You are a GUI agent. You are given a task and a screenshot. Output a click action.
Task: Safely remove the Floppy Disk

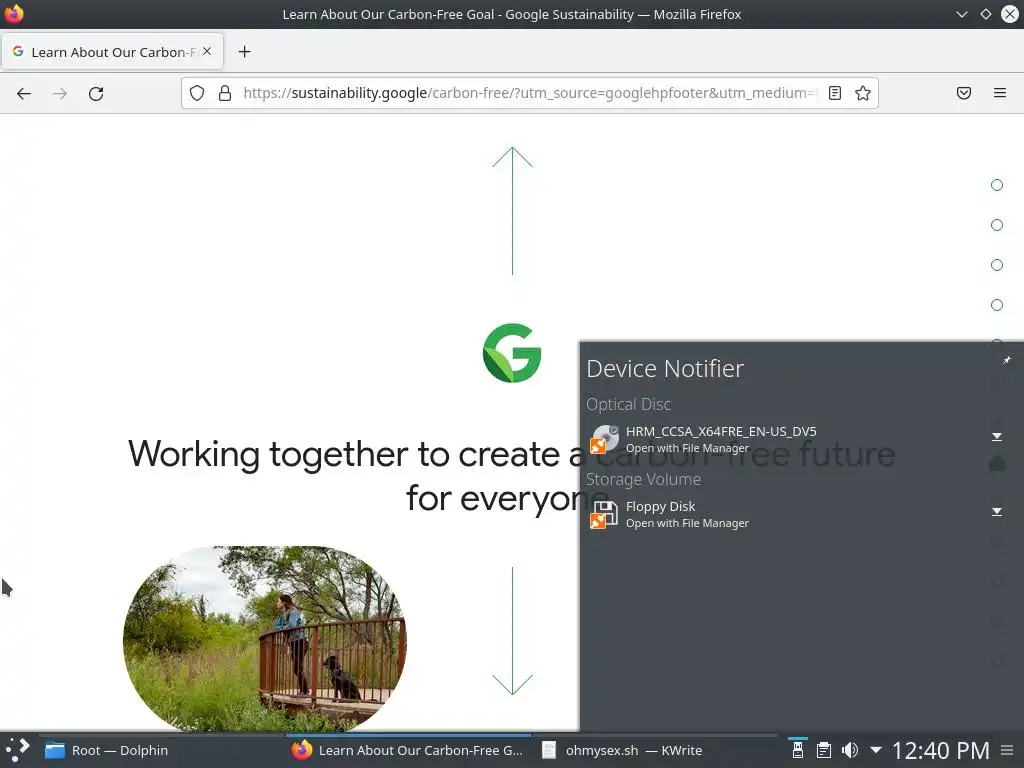(x=997, y=511)
